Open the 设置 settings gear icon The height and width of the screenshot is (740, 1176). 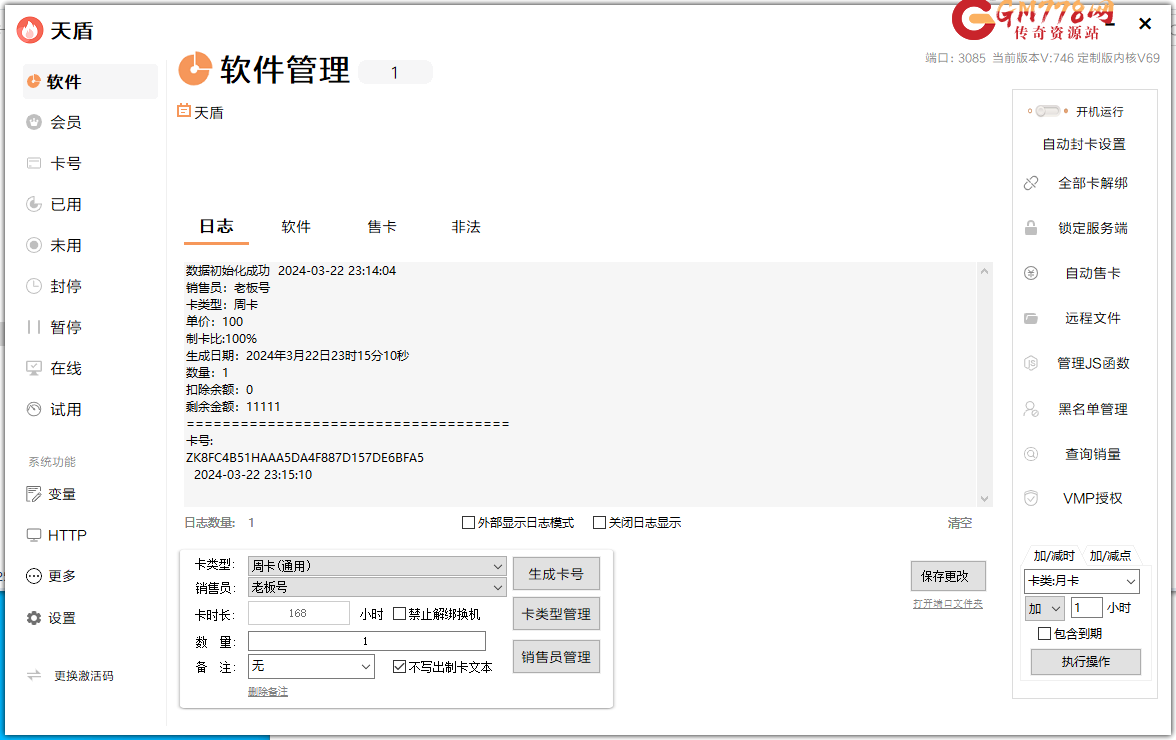(x=34, y=618)
